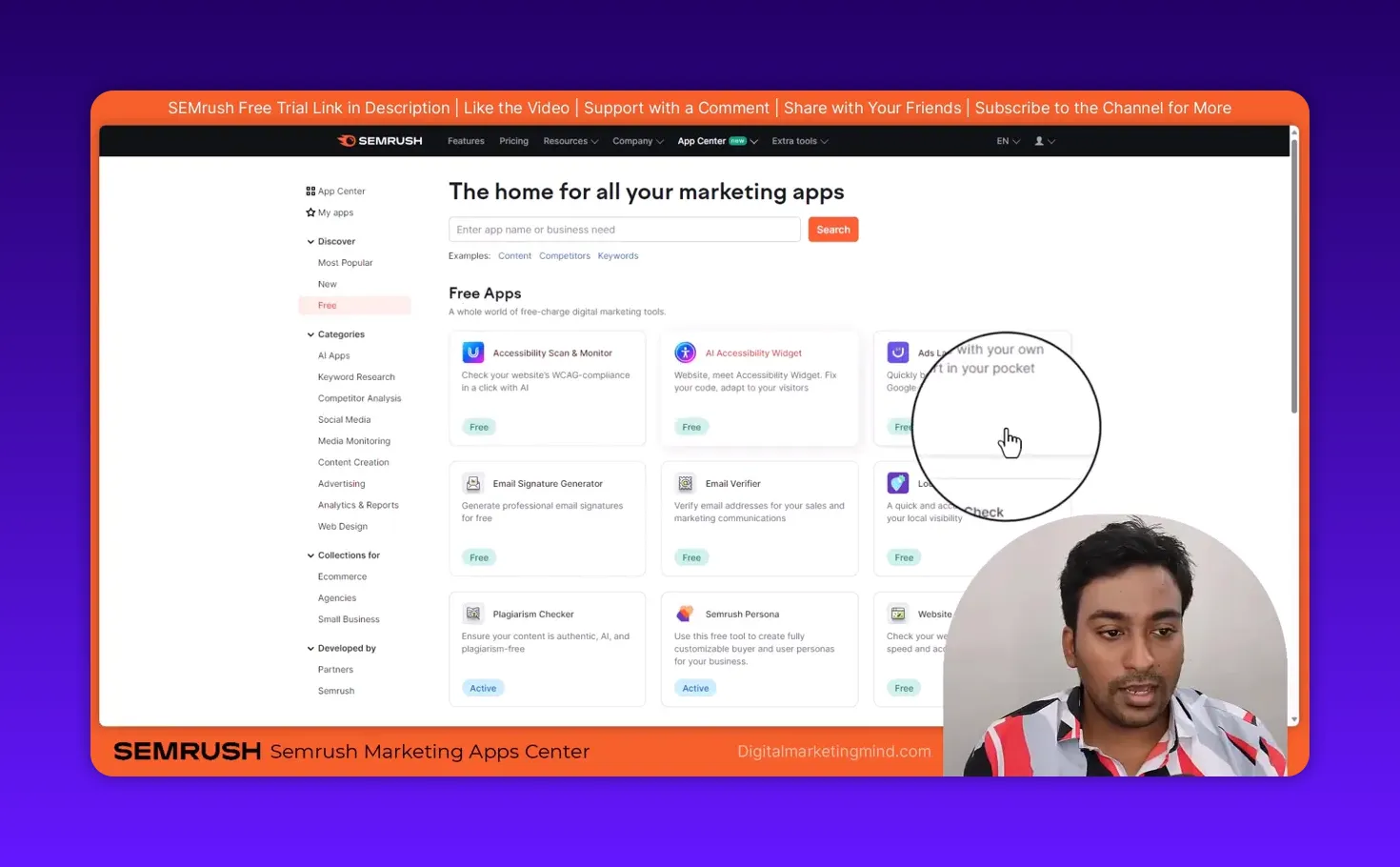Select the Plagiarism Checker icon
This screenshot has height=867, width=1400.
pyautogui.click(x=473, y=614)
